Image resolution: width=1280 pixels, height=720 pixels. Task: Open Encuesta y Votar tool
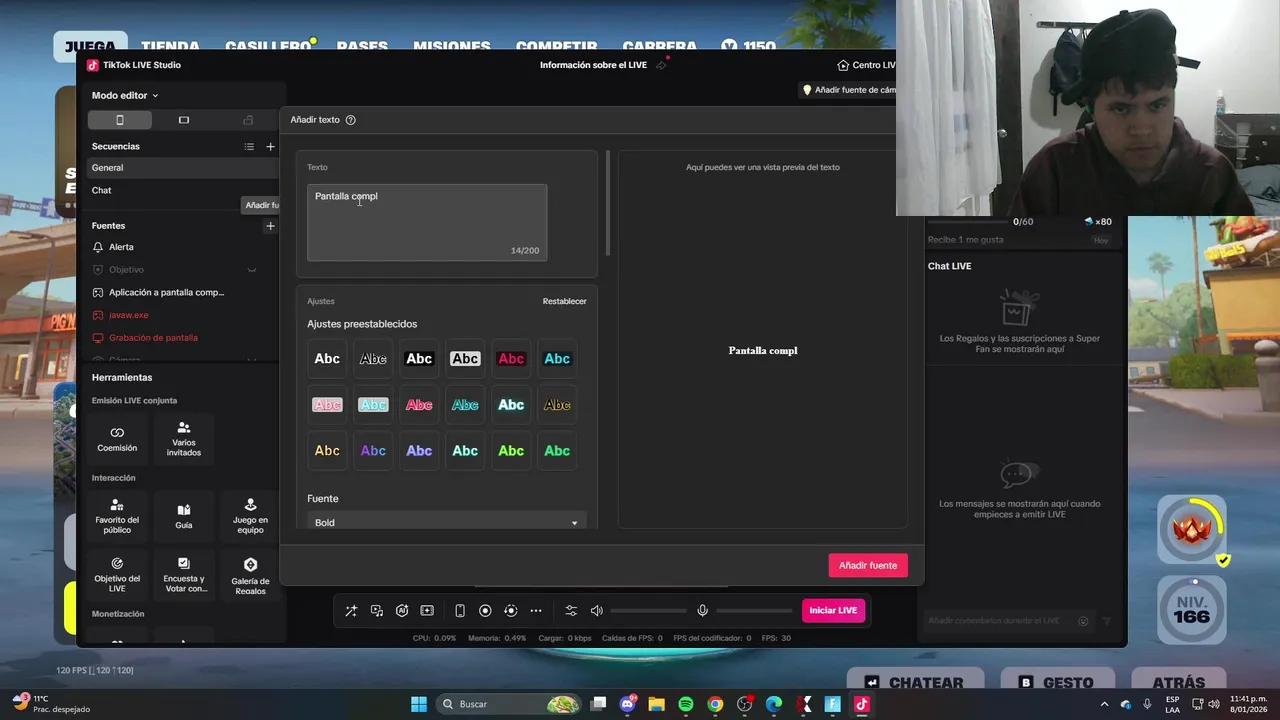point(184,574)
